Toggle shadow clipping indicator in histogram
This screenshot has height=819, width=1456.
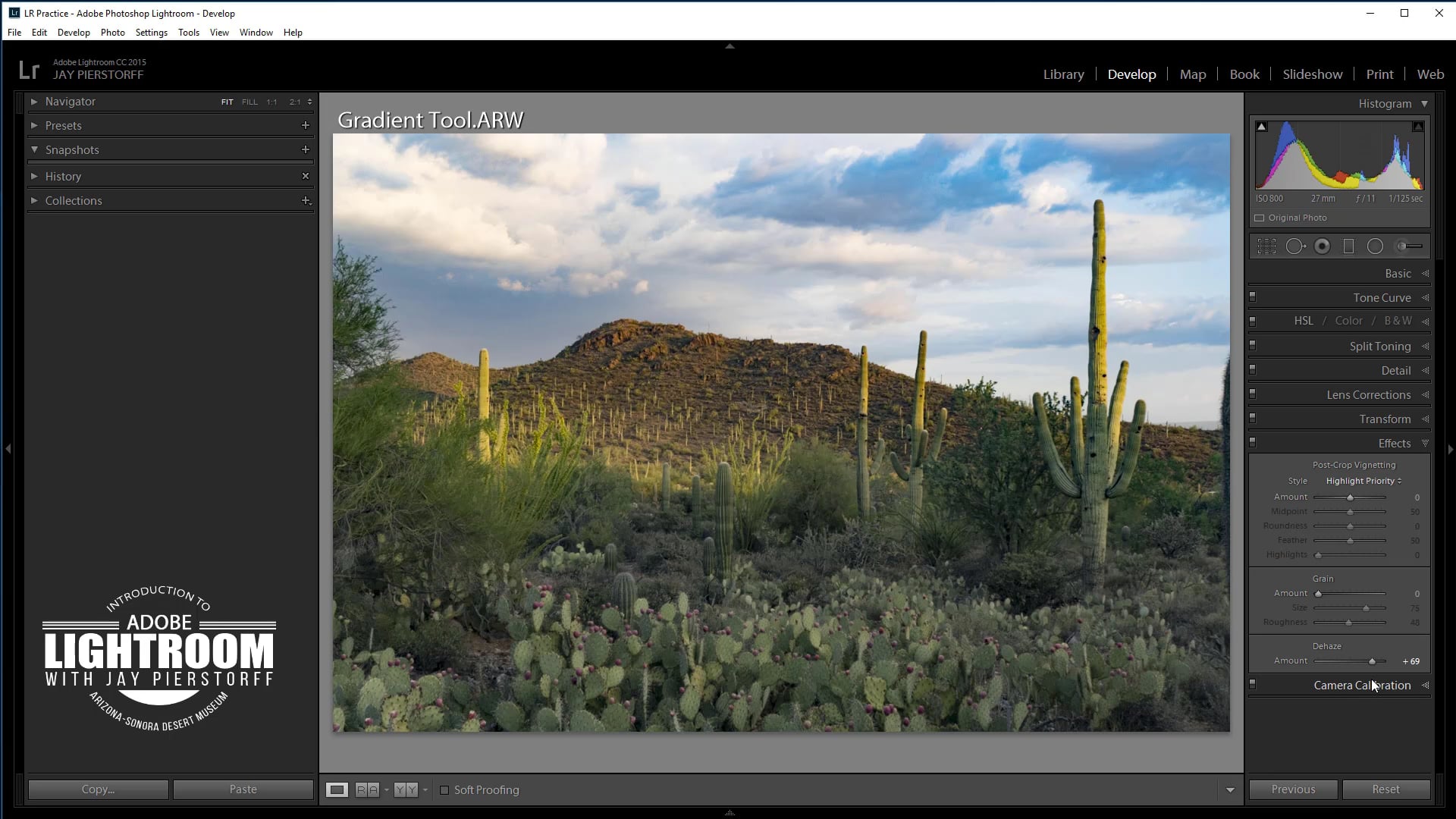click(1261, 127)
